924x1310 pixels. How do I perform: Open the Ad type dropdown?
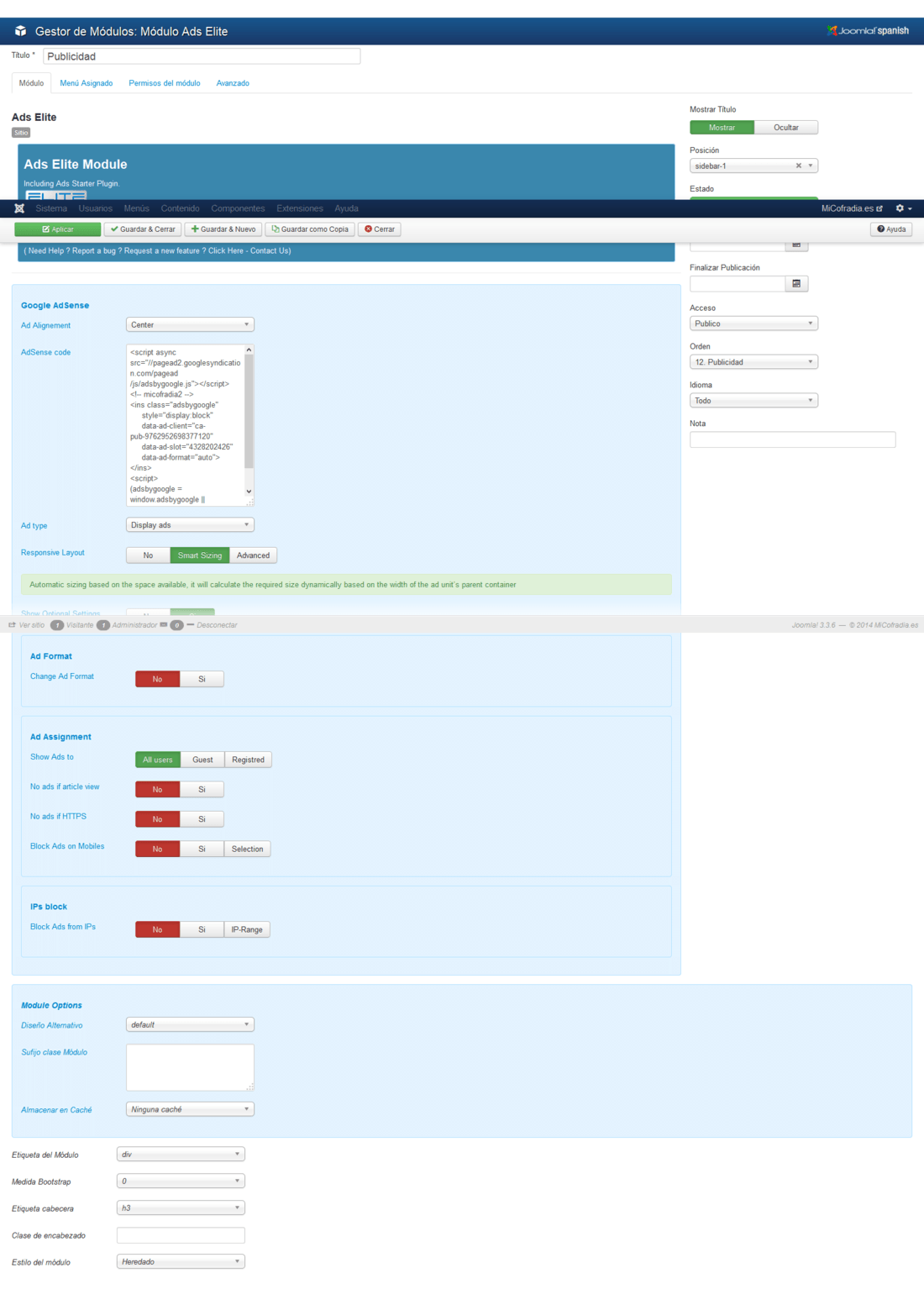tap(190, 525)
